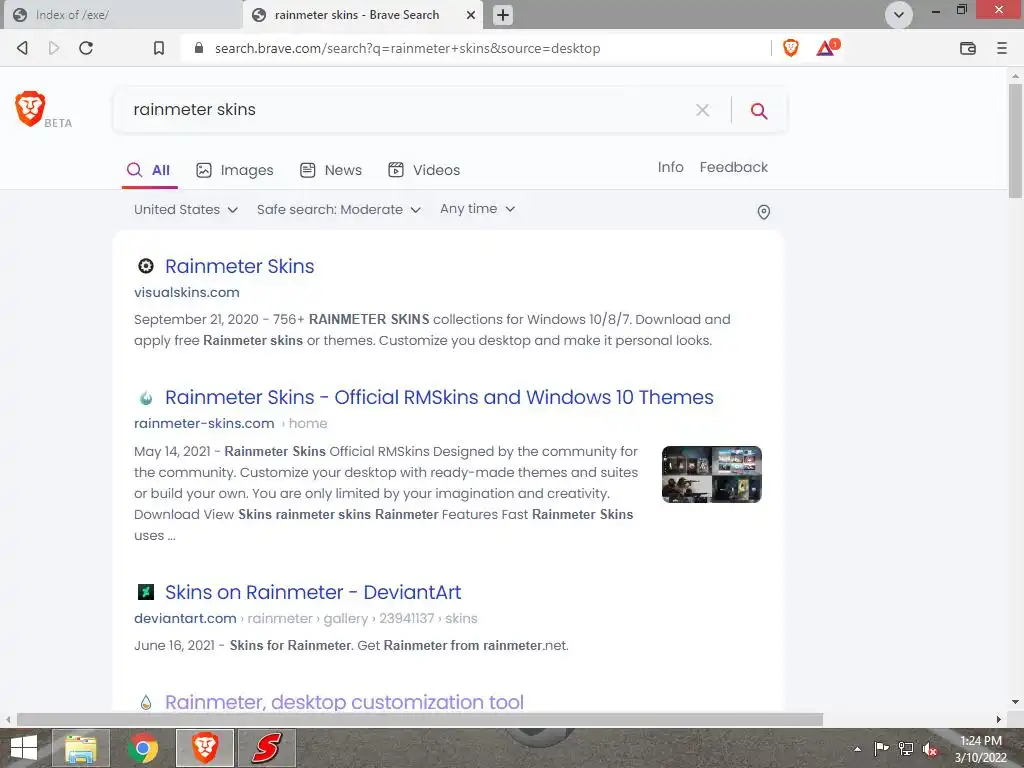Click the Rainmeter desktop tool favicon
This screenshot has width=1024, height=768.
tap(146, 702)
